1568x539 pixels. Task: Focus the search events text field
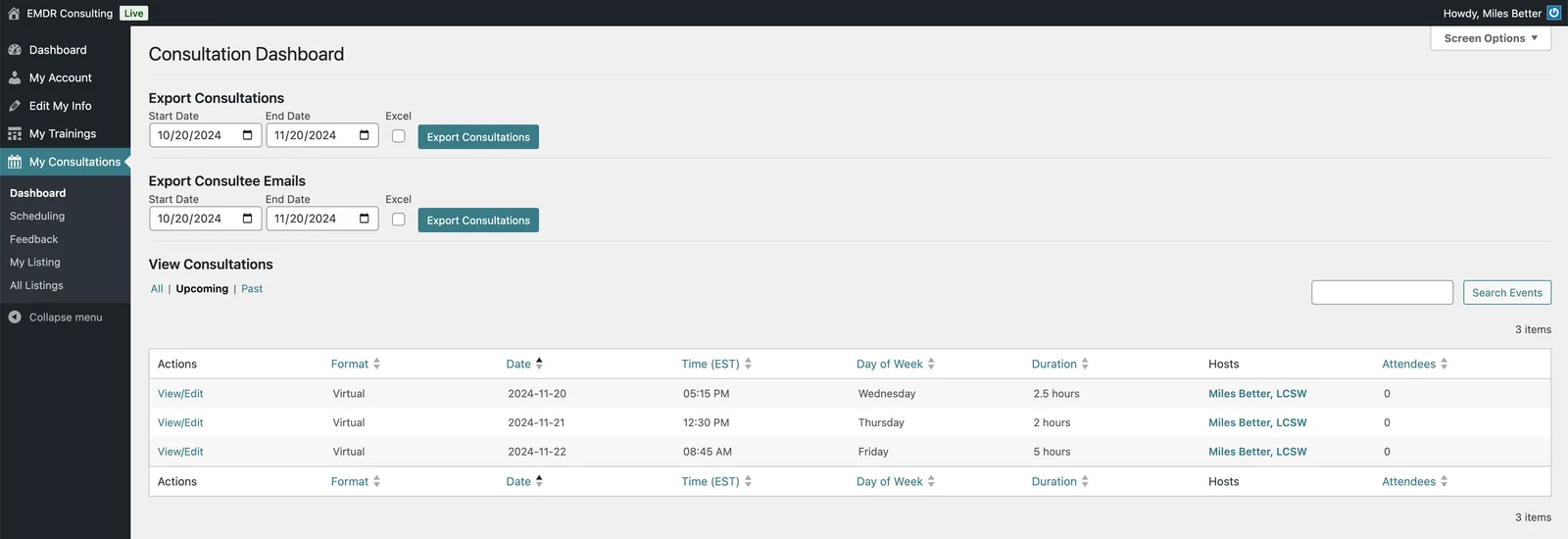click(x=1382, y=292)
